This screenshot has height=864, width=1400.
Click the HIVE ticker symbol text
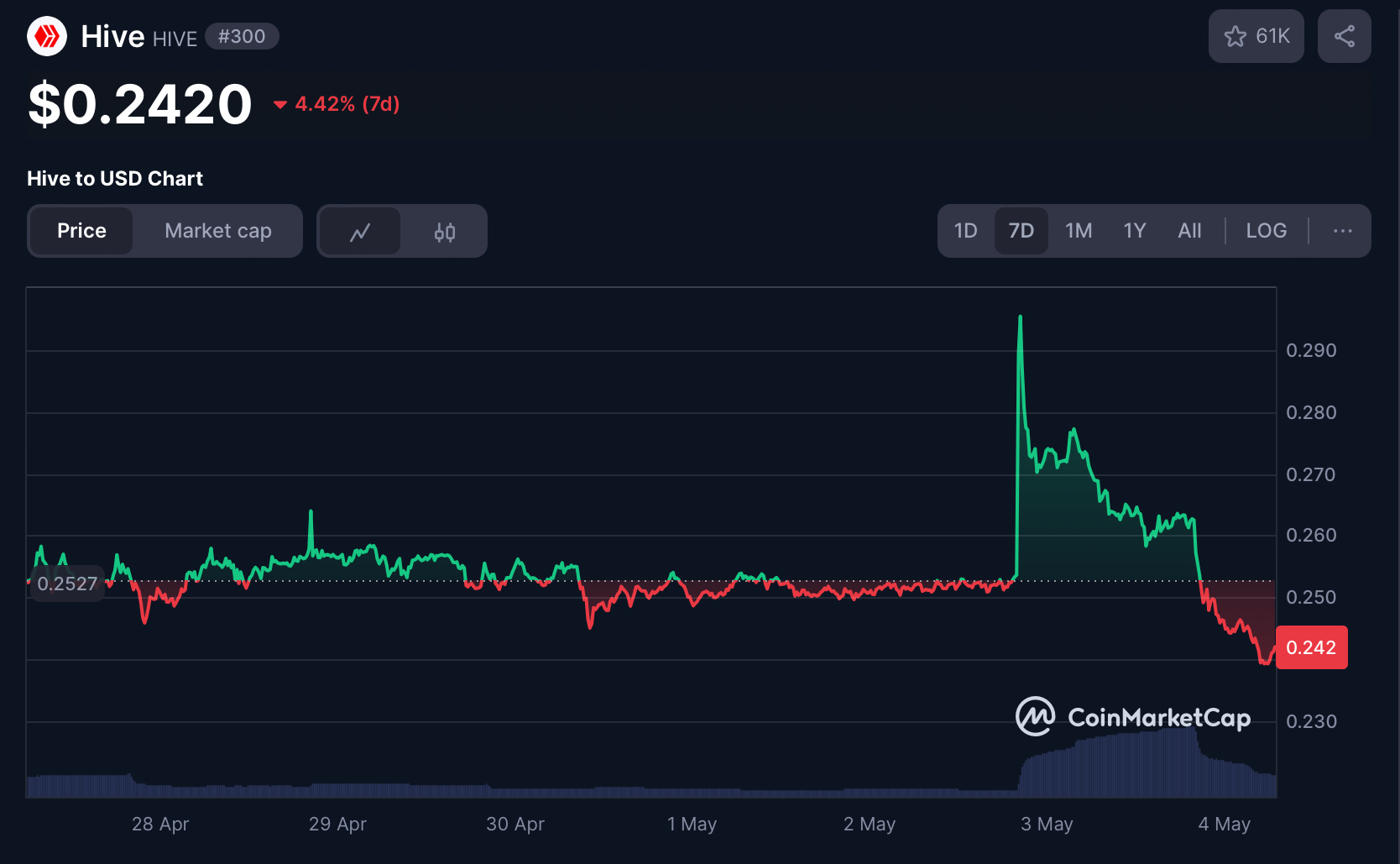tap(175, 39)
